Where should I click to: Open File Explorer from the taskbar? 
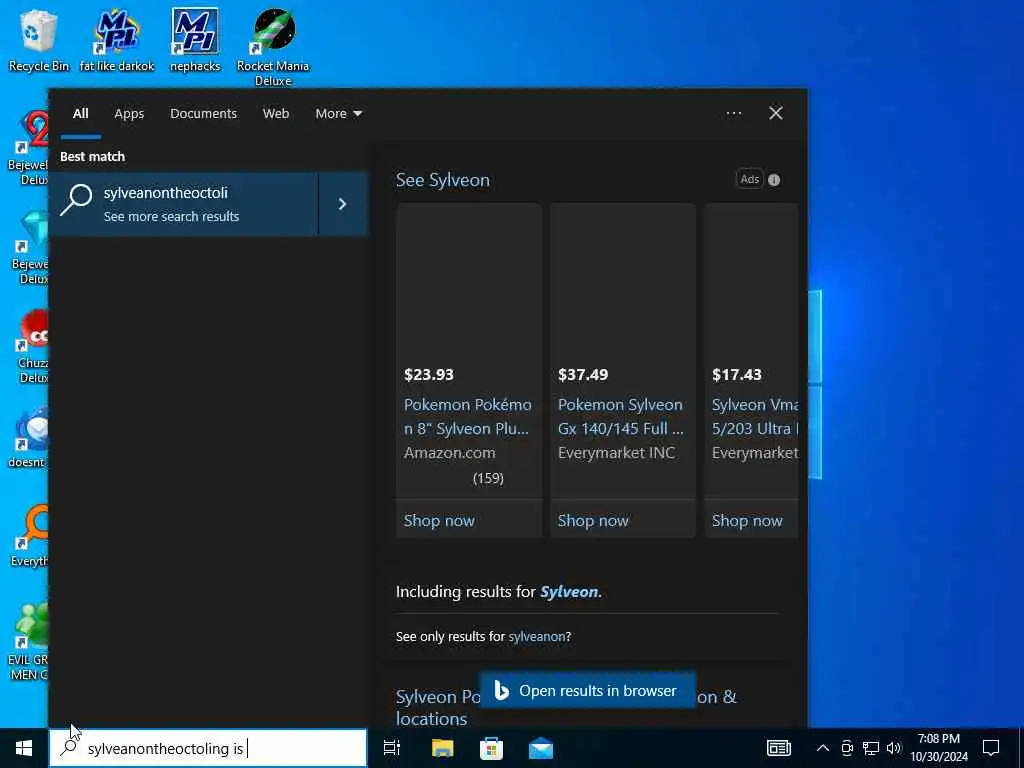click(442, 748)
